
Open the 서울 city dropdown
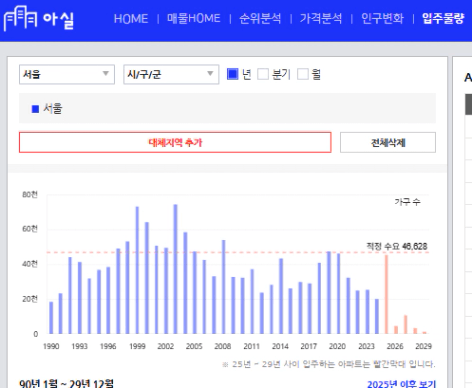coord(67,74)
